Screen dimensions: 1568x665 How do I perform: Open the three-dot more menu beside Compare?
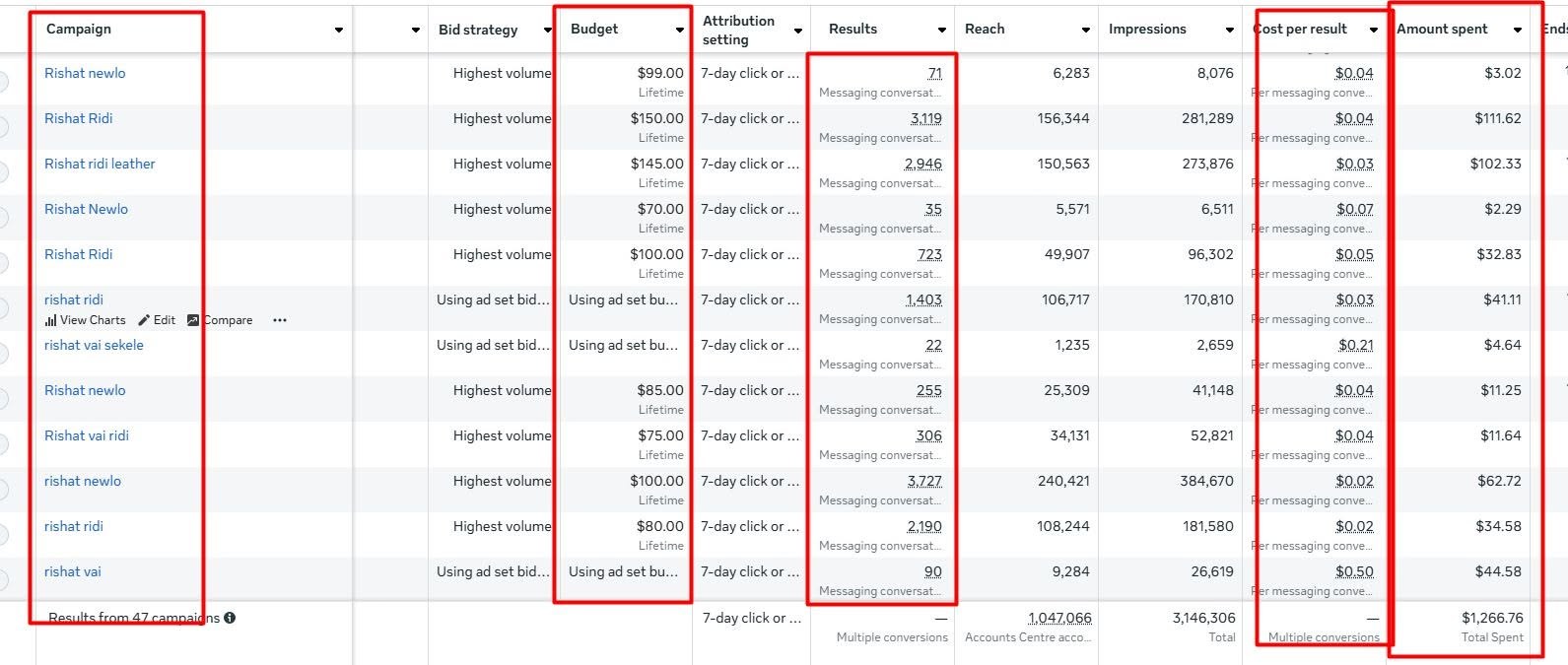click(280, 320)
